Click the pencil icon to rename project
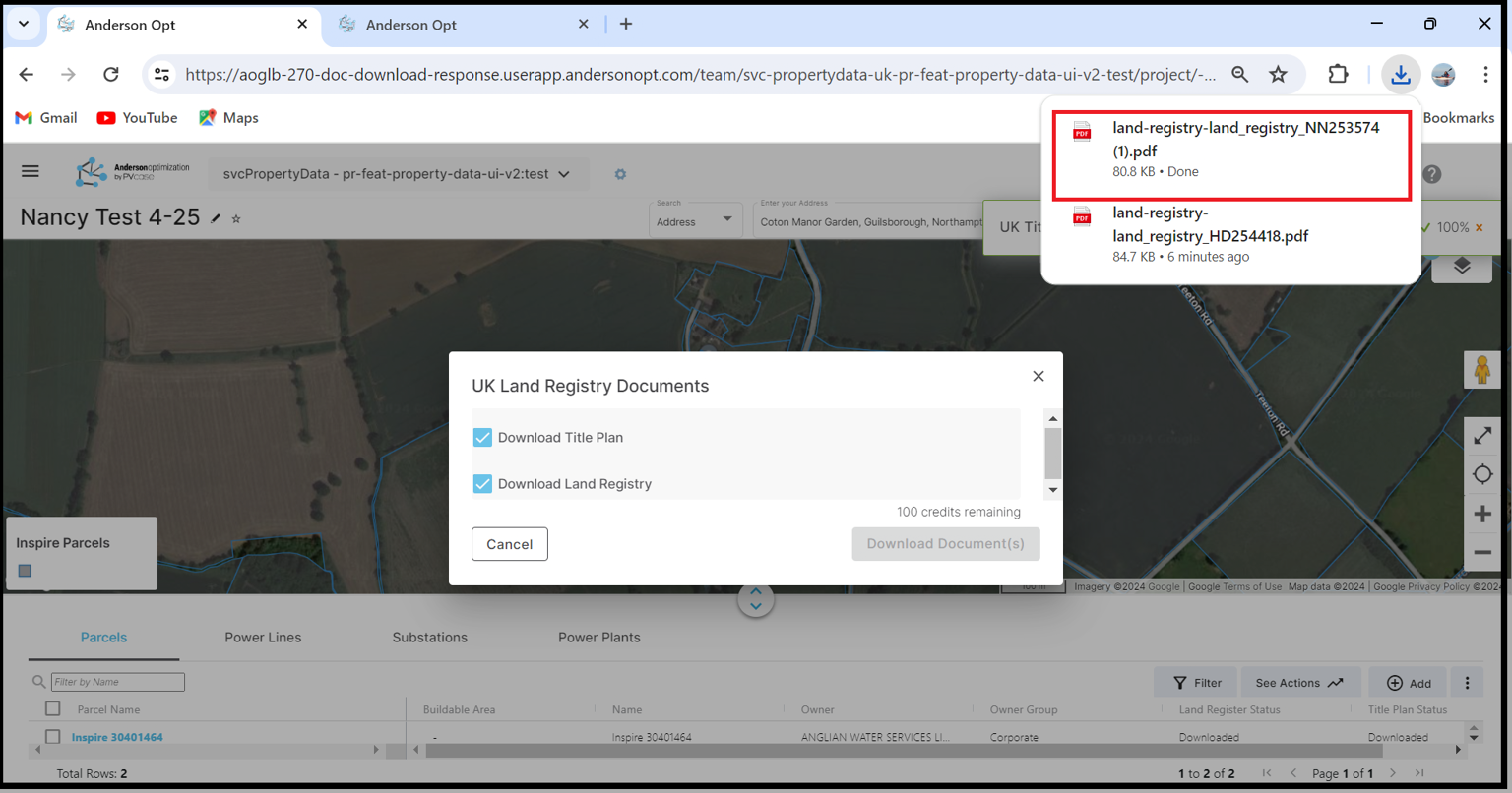1512x793 pixels. (x=216, y=219)
